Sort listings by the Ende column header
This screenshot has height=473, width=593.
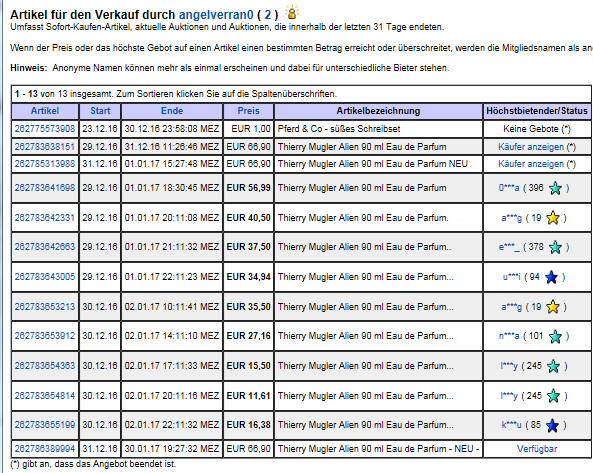[x=172, y=111]
